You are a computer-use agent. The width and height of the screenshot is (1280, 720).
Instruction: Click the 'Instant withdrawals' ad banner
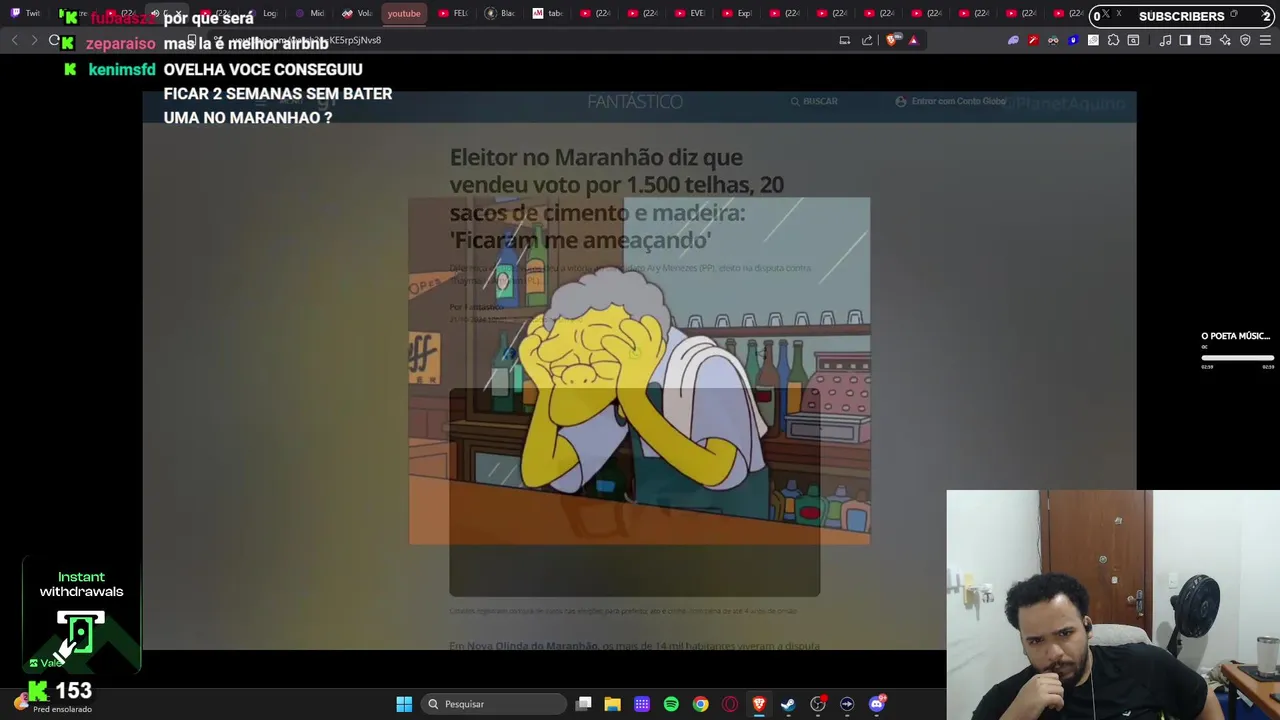[81, 615]
